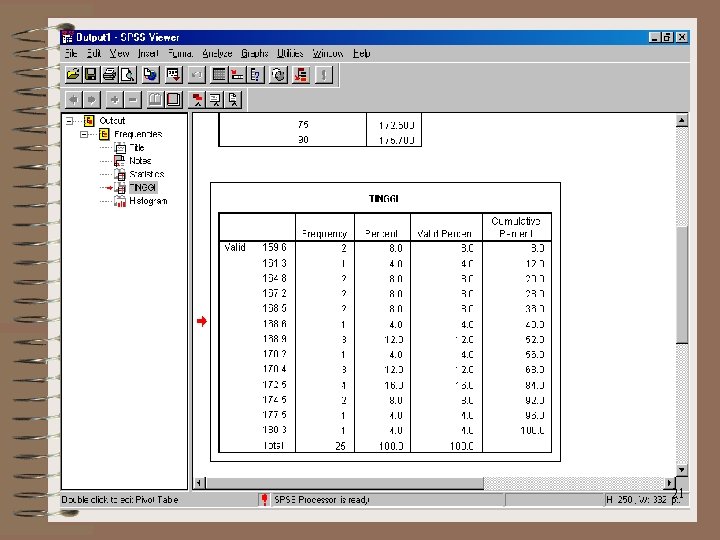Click the Export output toolbar icon

click(x=150, y=74)
